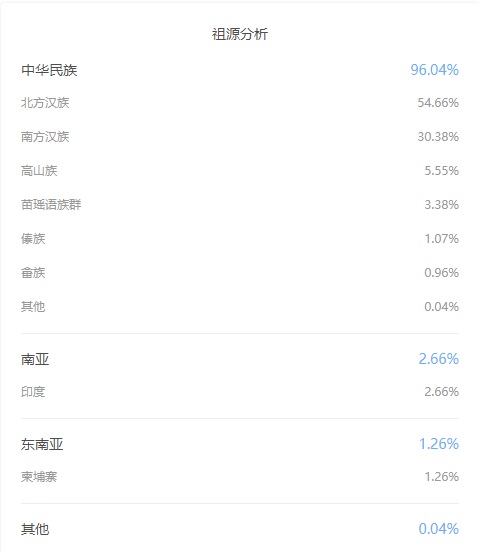Select the 南亚 category heading

[x=35, y=359]
